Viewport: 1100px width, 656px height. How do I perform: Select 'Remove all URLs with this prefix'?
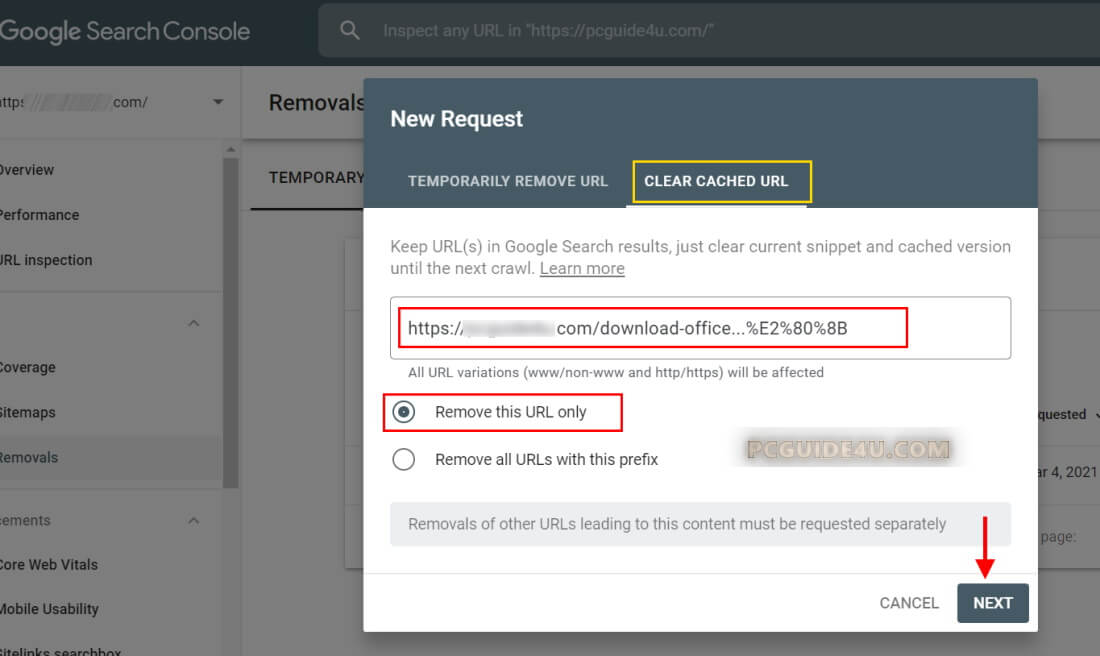(x=404, y=459)
